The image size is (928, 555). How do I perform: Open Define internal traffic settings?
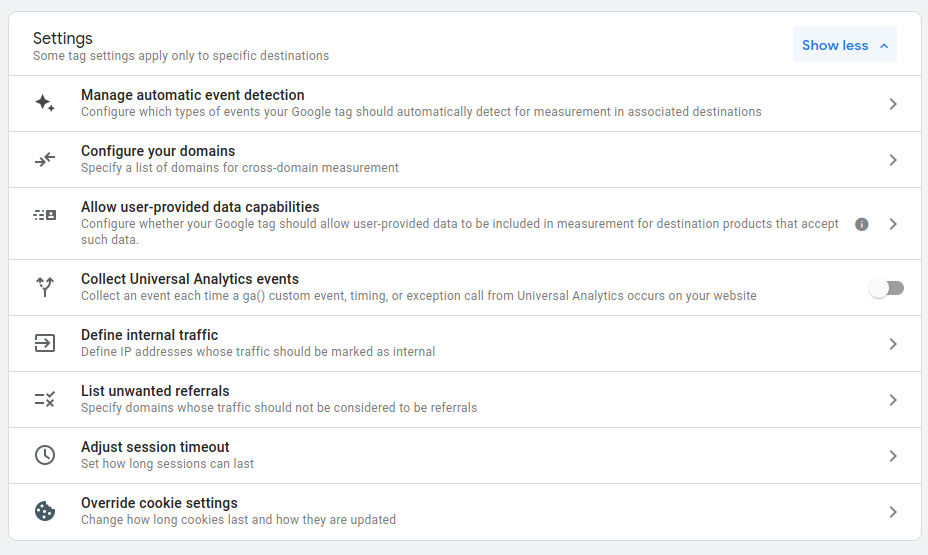149,335
